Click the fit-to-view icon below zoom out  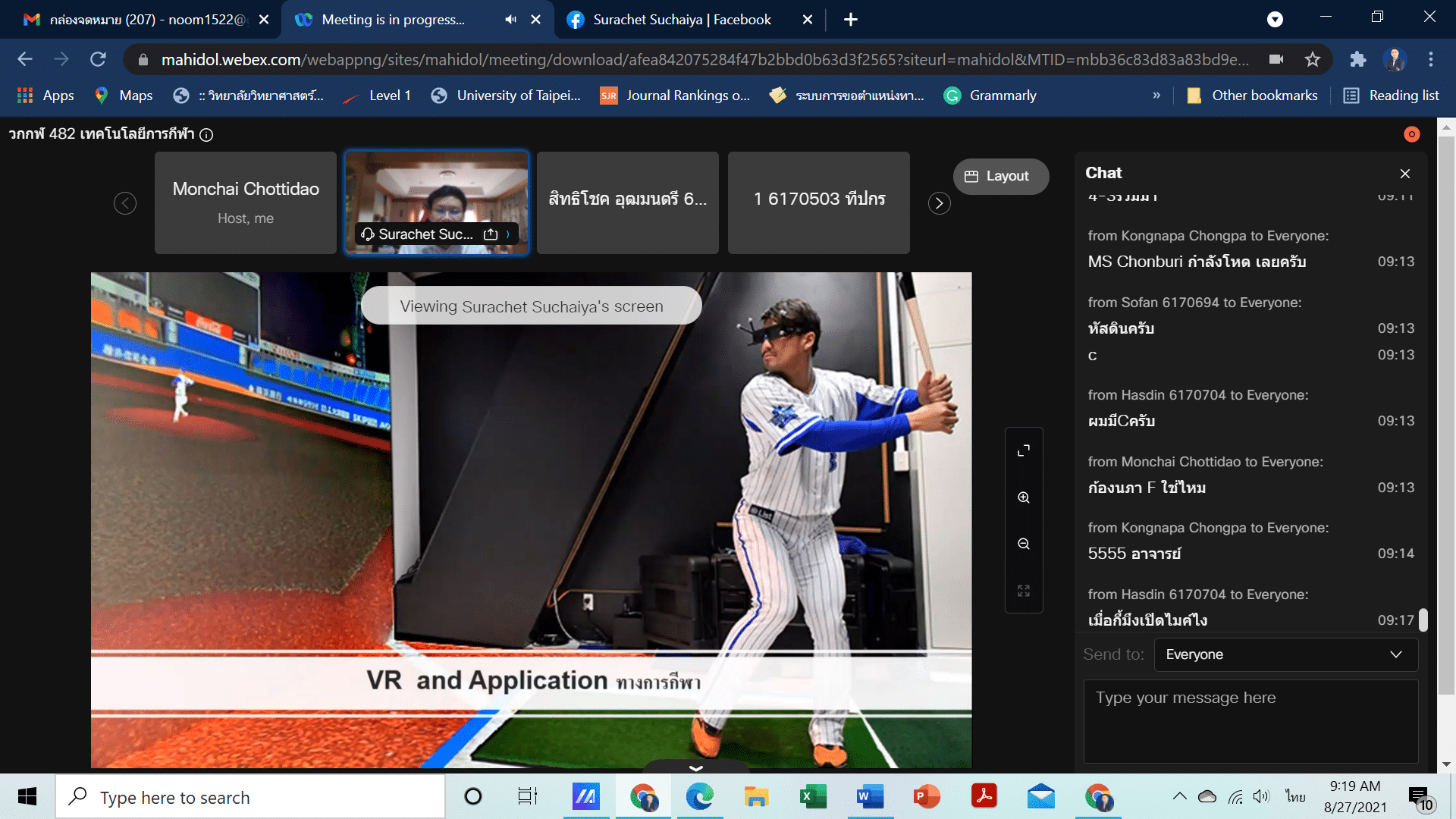(1024, 591)
